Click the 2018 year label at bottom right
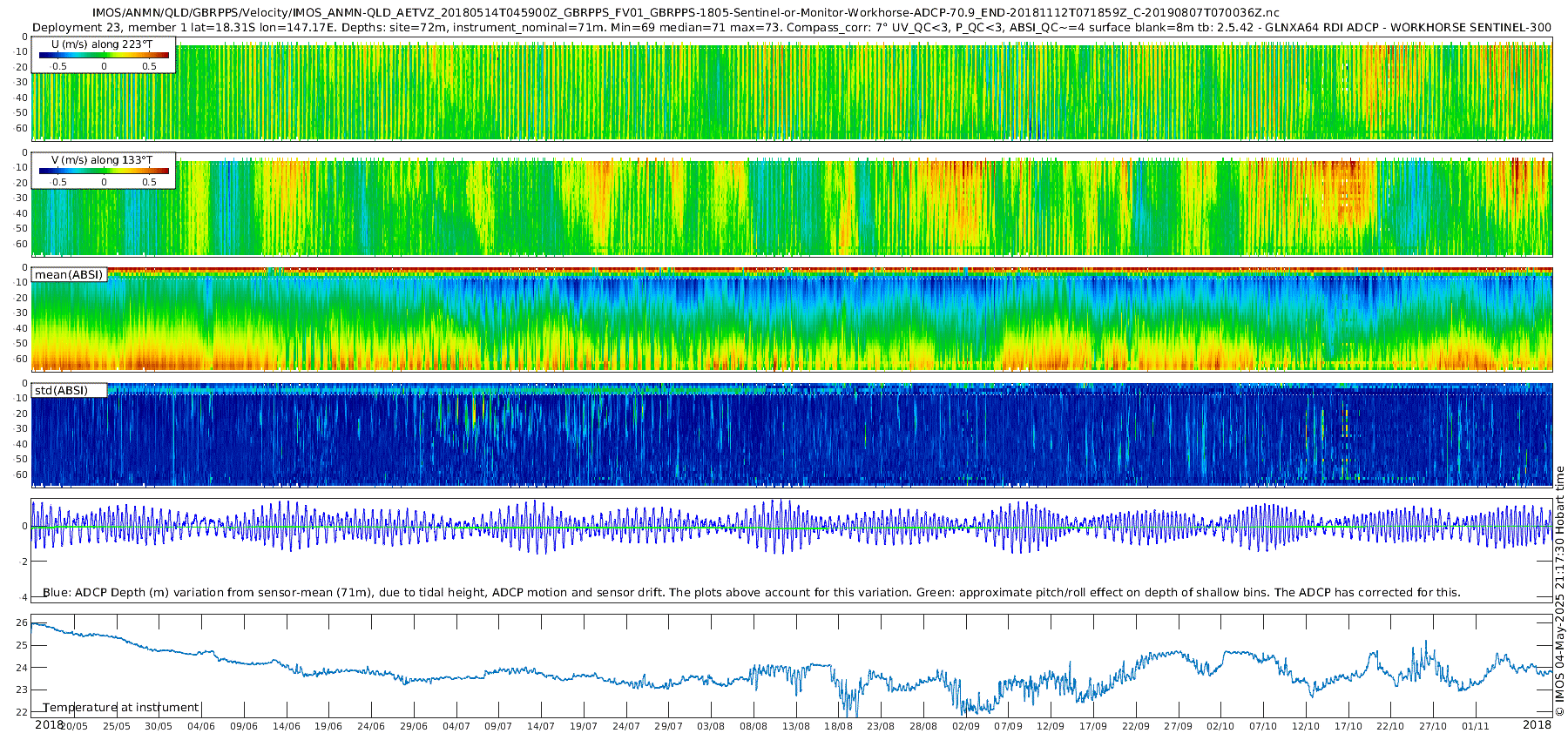Image resolution: width=1568 pixels, height=740 pixels. 1537,724
